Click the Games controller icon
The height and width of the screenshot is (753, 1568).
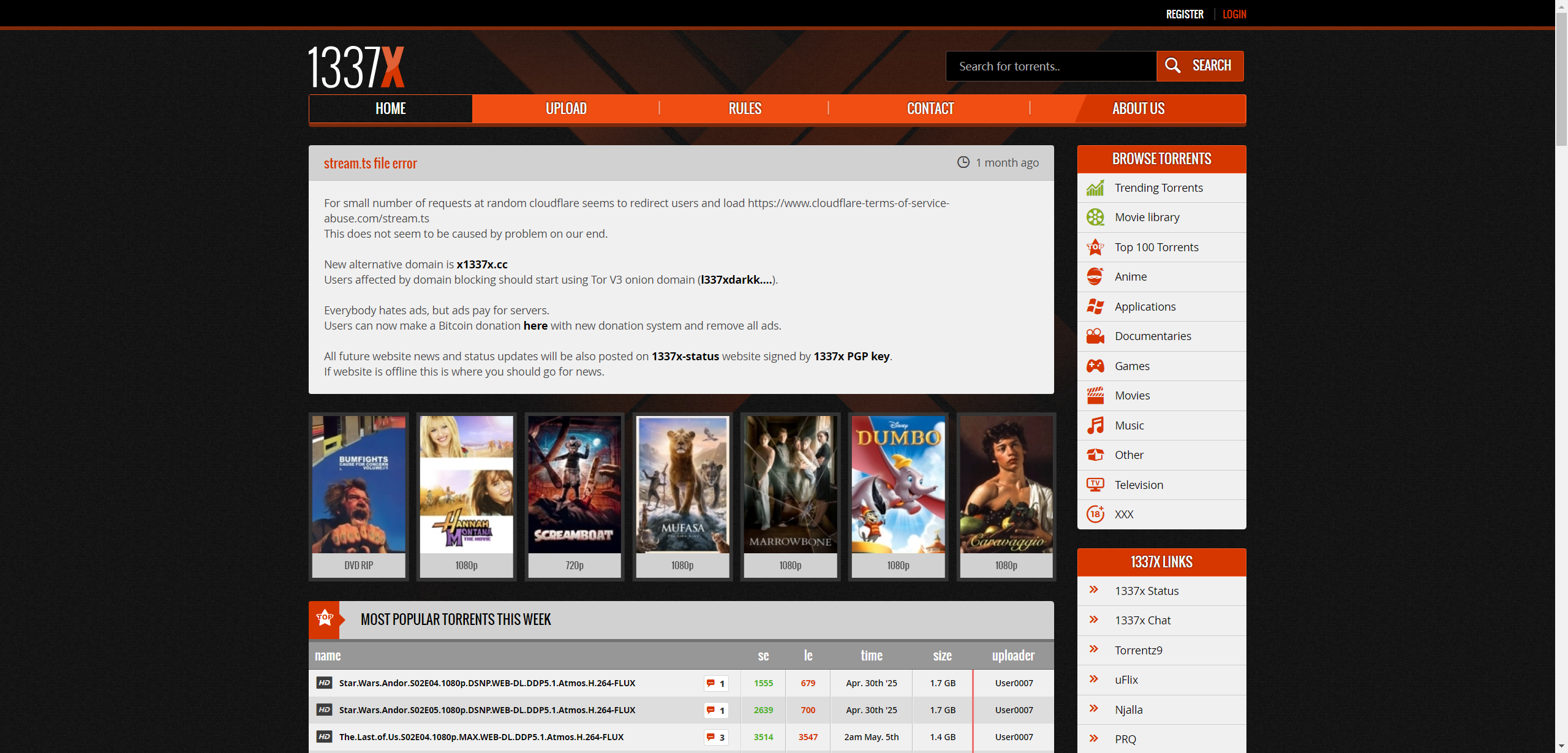tap(1095, 366)
